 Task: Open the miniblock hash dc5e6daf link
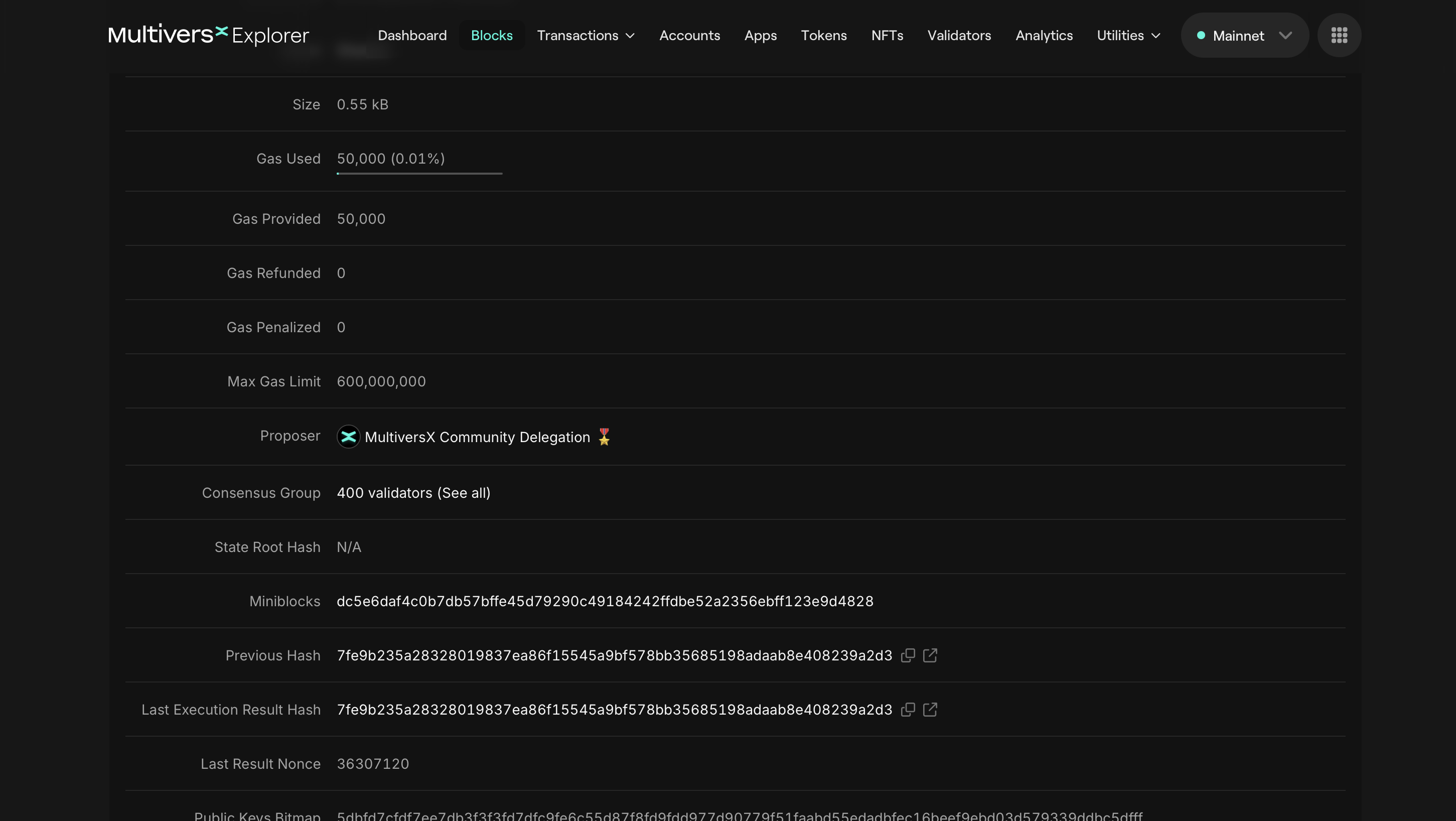(605, 601)
